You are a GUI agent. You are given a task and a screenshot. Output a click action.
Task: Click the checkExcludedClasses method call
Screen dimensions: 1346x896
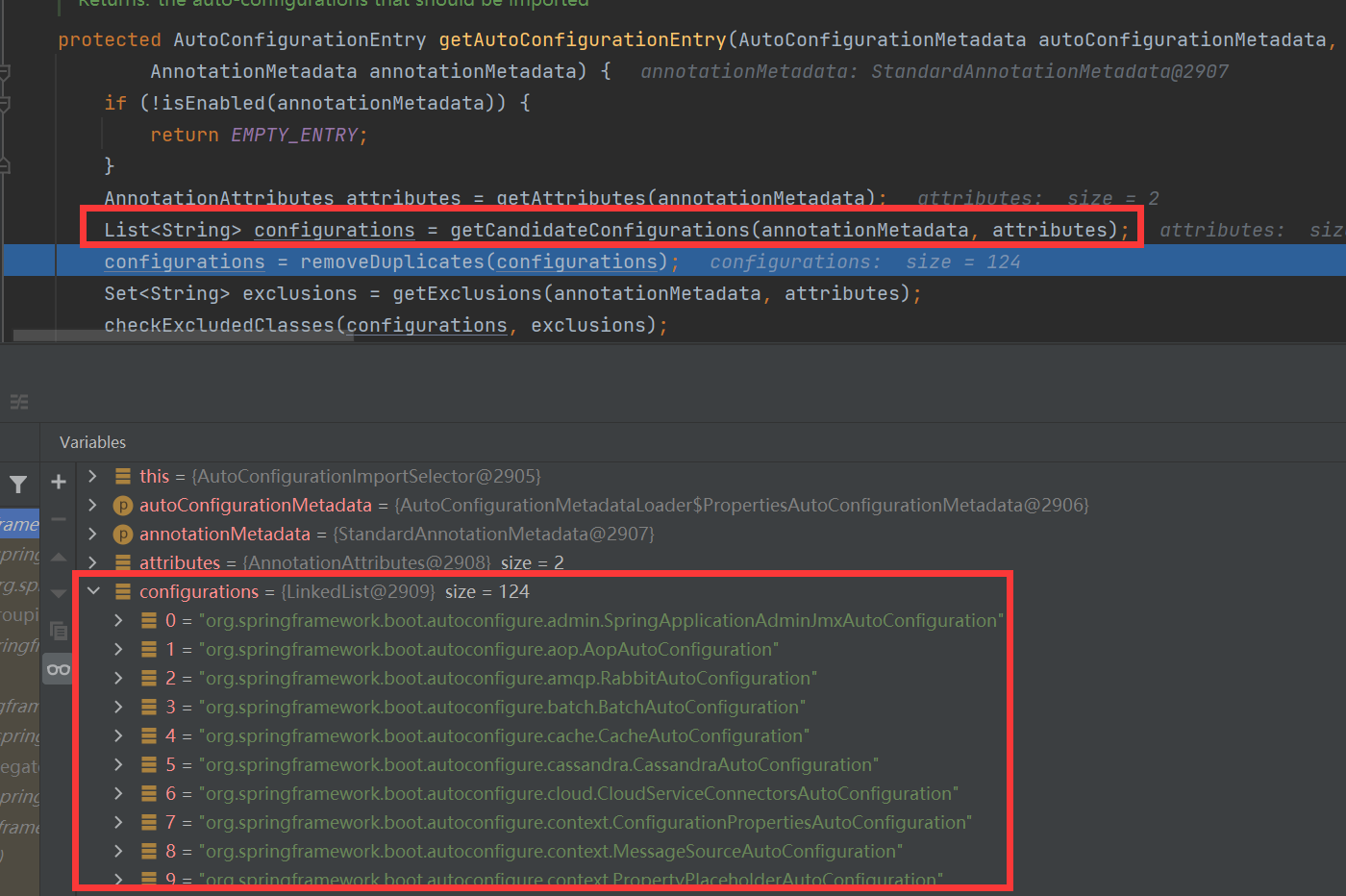[x=219, y=325]
